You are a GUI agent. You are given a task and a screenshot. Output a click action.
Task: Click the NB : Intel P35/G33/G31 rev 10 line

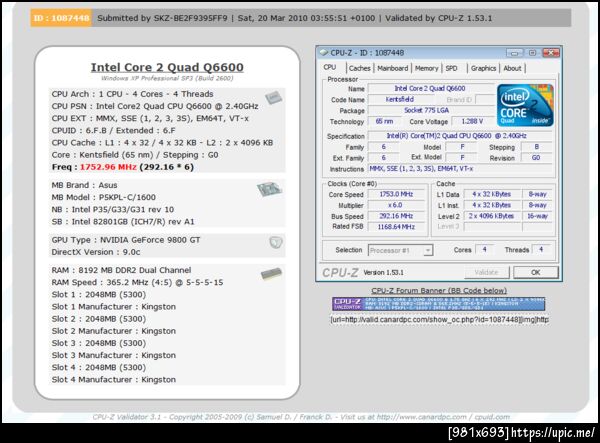tap(113, 210)
